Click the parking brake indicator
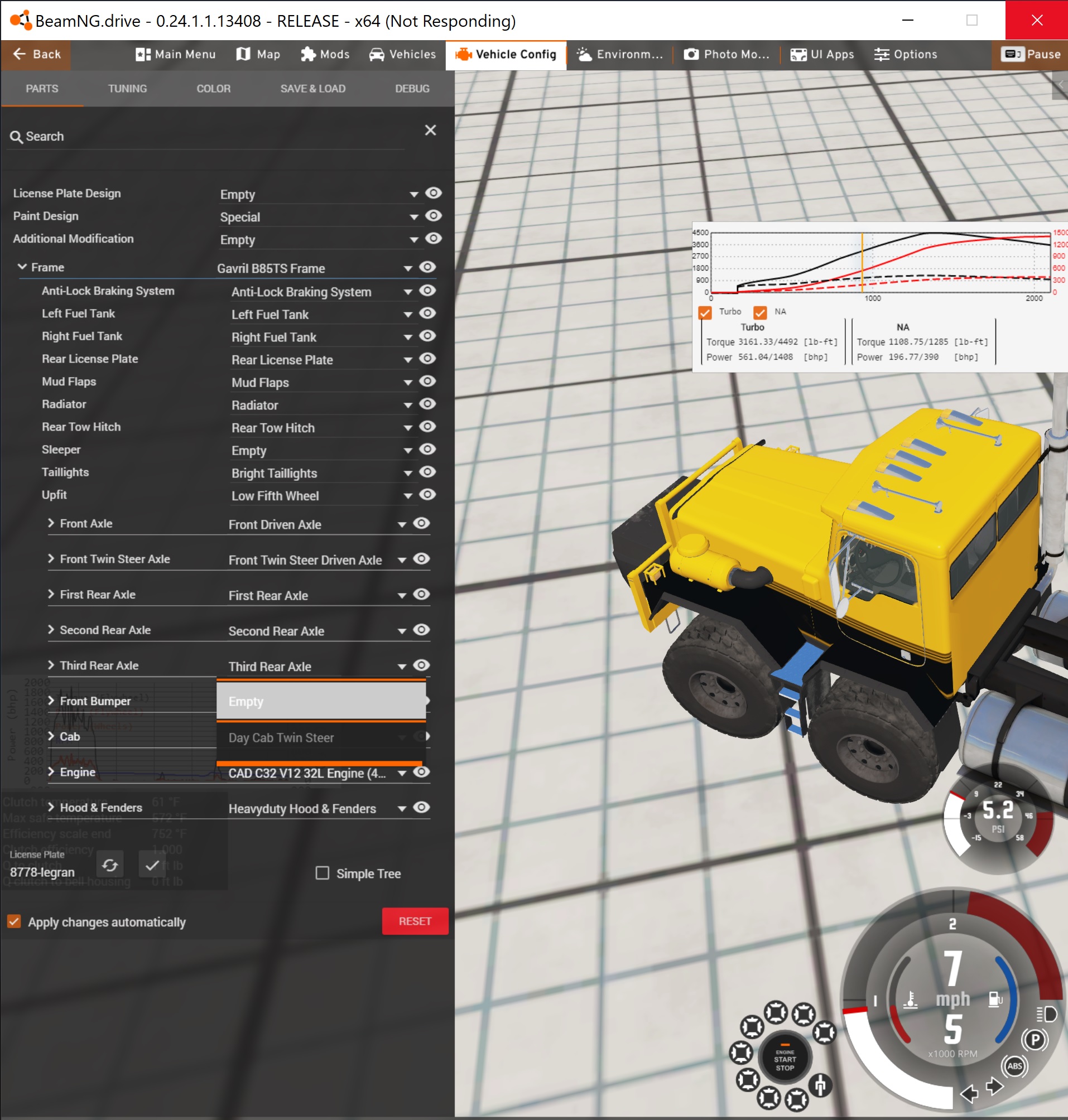Viewport: 1068px width, 1120px height. point(1035,1040)
